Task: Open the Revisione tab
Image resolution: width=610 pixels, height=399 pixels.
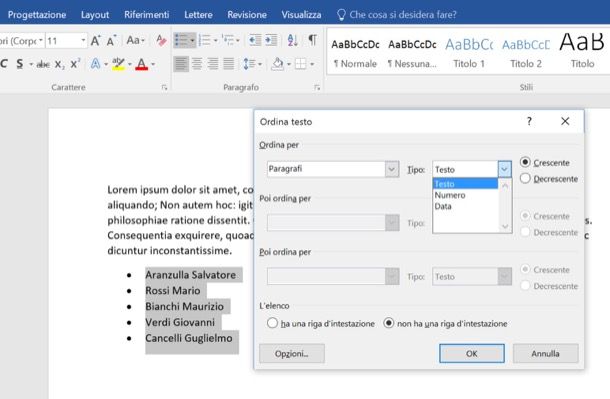Action: tap(247, 15)
